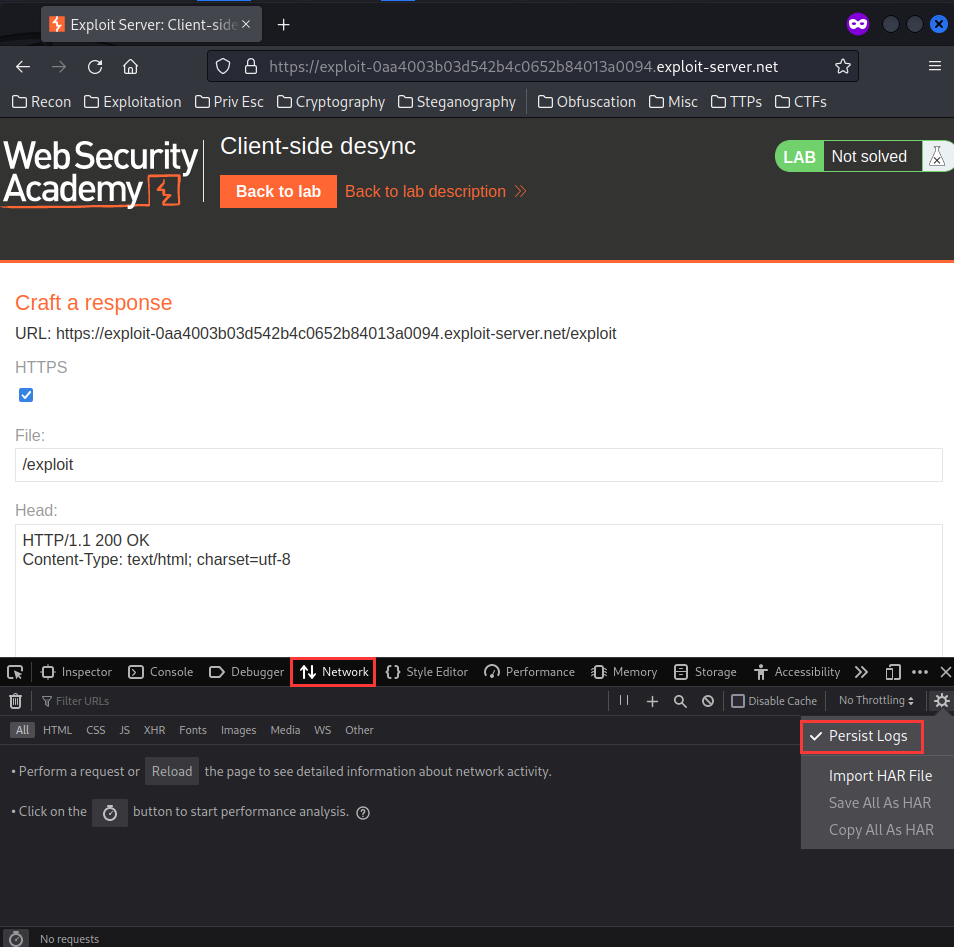Toggle the HTTPS checkbox
954x947 pixels.
point(26,395)
